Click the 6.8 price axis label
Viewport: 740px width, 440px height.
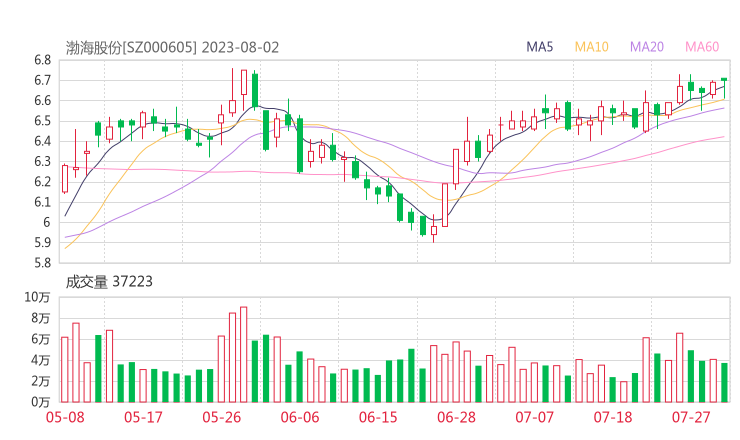point(42,60)
